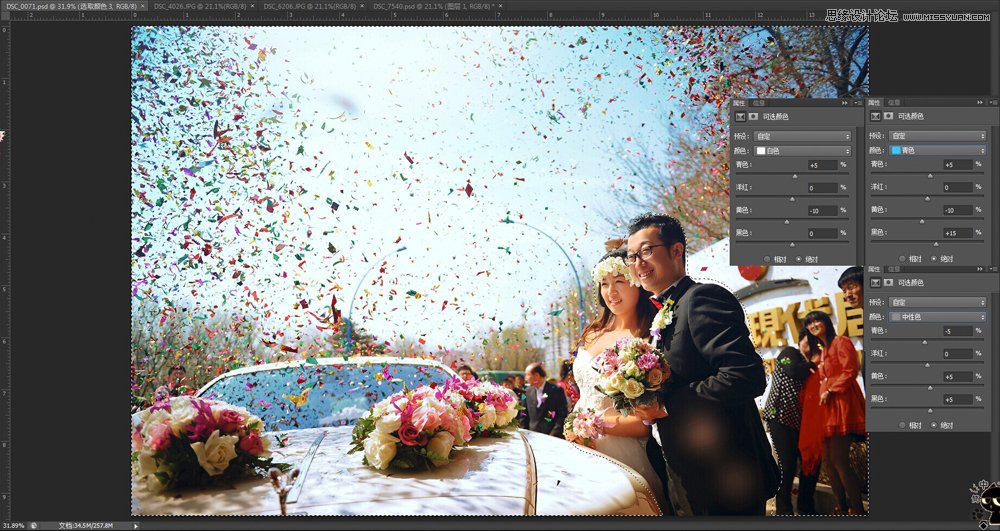
Task: Click the 青色 value field in the 白色 panel
Action: tap(822, 165)
